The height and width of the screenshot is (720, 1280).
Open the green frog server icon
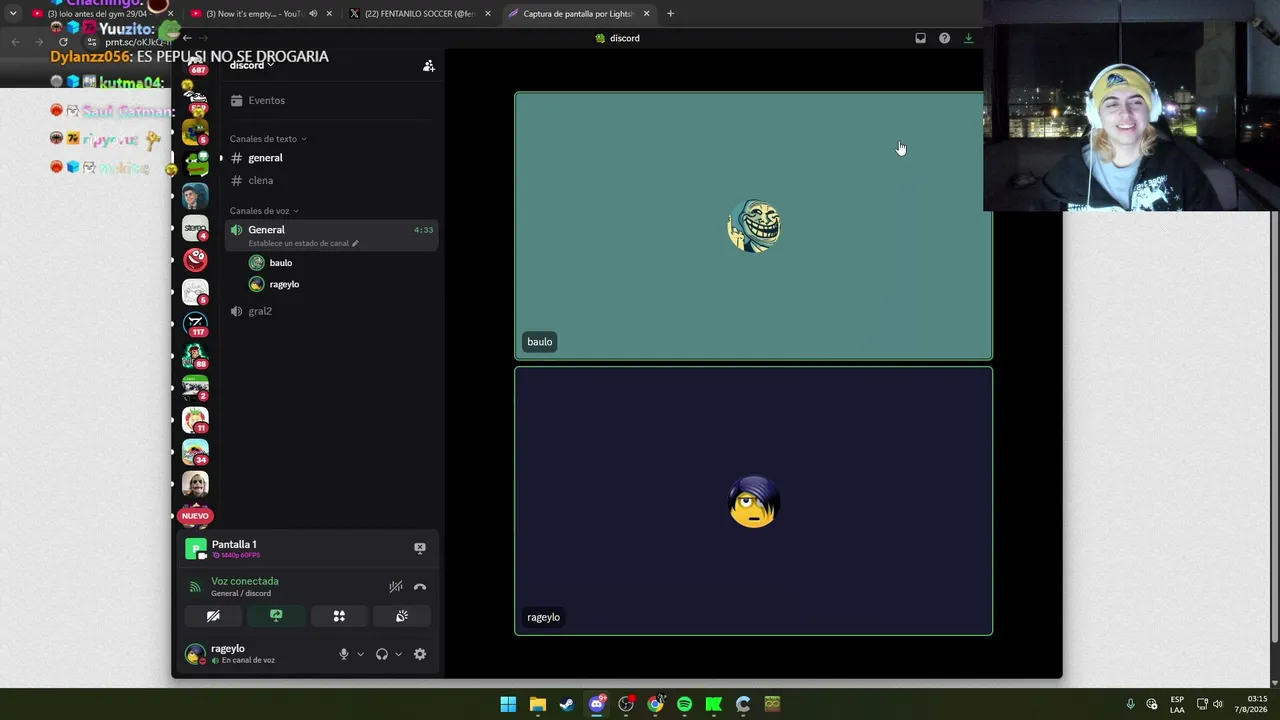[196, 164]
